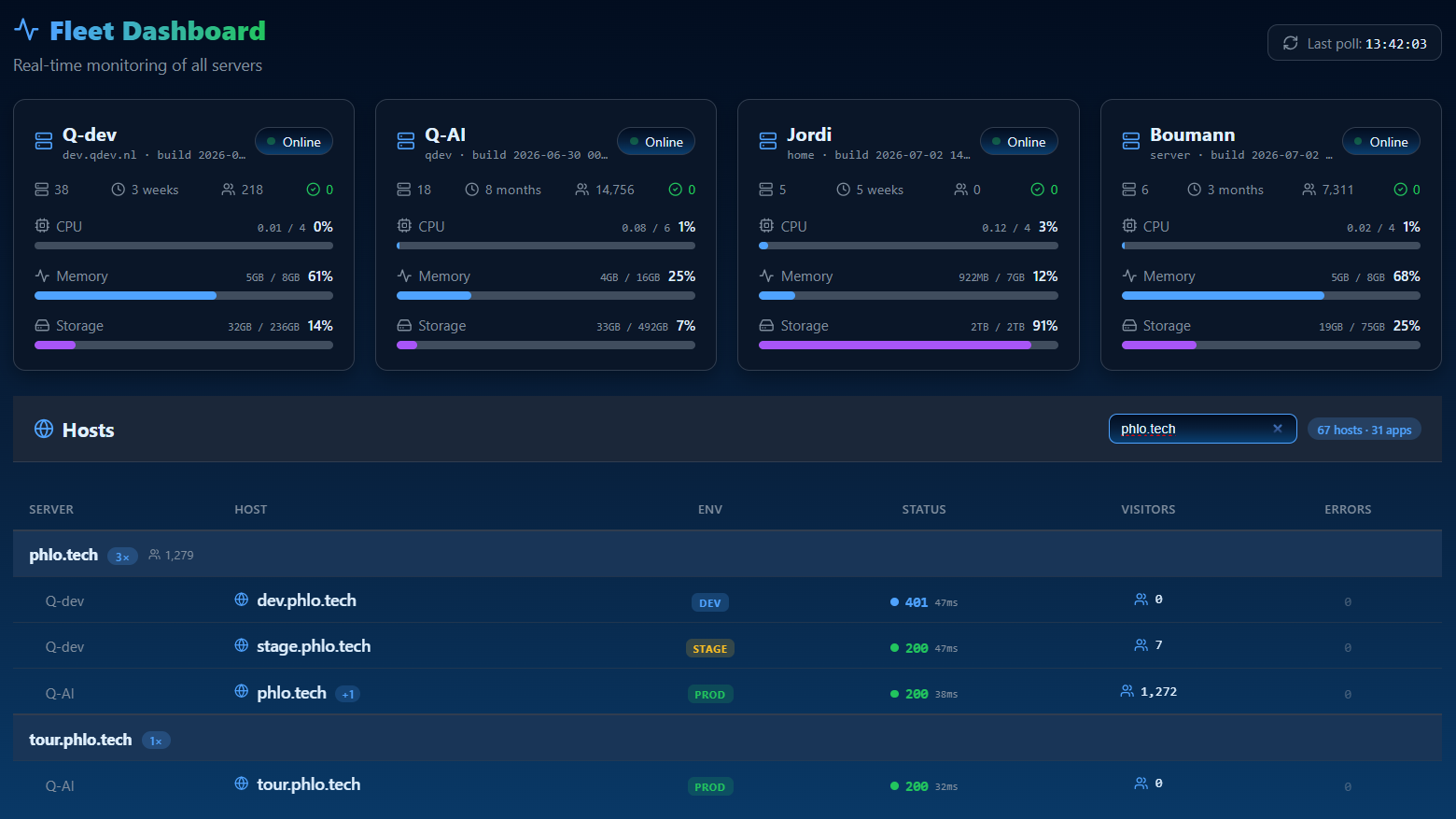The height and width of the screenshot is (819, 1456).
Task: Click the Fleet Dashboard pulse logo icon
Action: tap(26, 30)
